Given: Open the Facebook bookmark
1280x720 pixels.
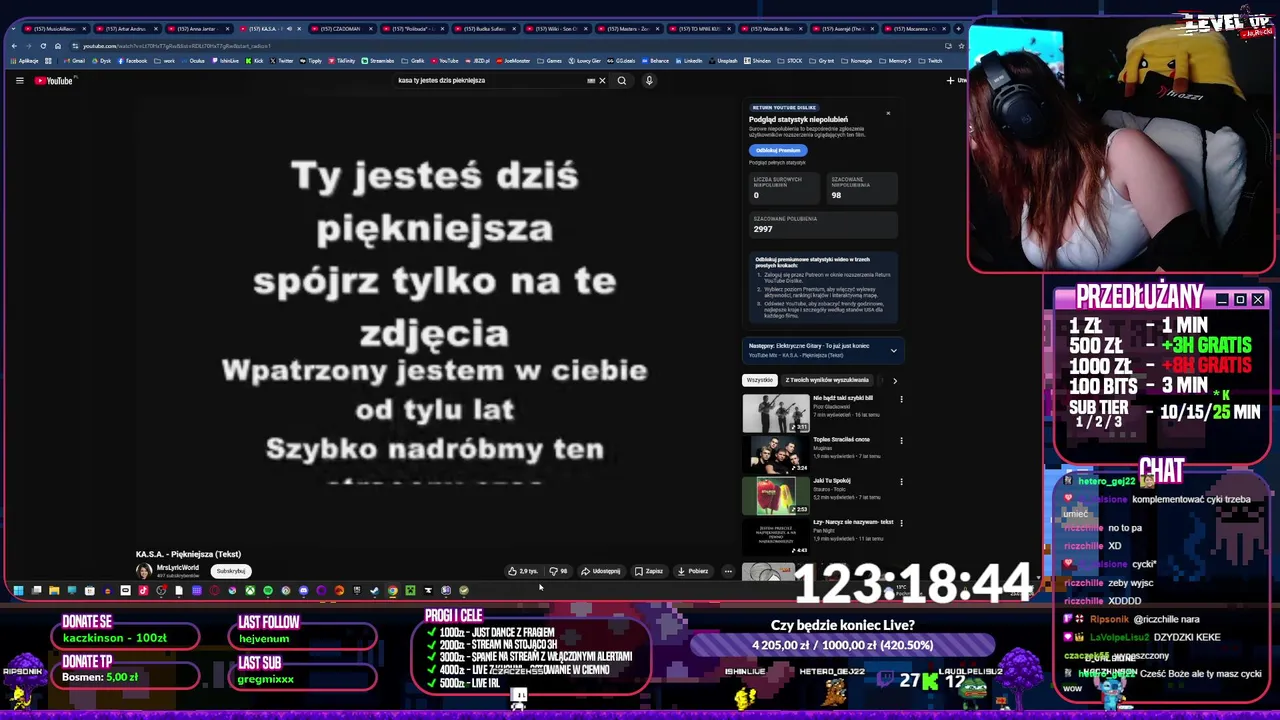Looking at the screenshot, I should pyautogui.click(x=132, y=61).
